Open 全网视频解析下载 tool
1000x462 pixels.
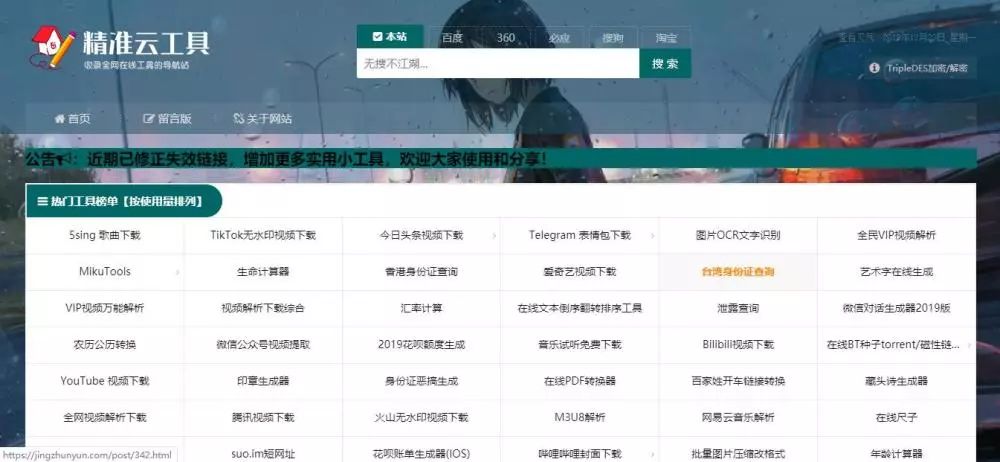[x=105, y=417]
